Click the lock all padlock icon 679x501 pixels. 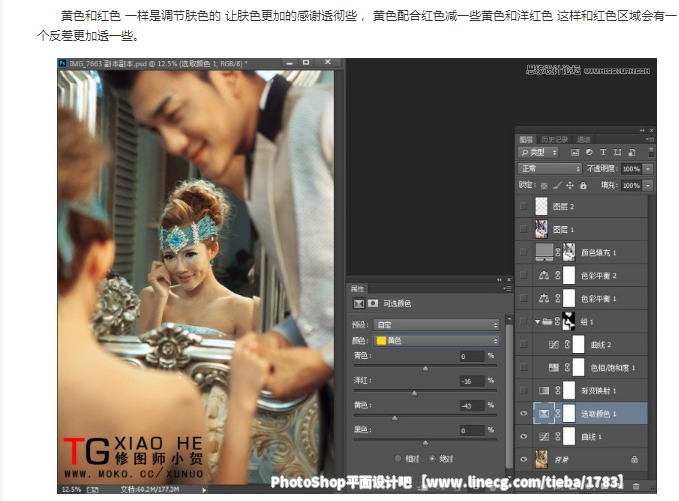tap(583, 185)
